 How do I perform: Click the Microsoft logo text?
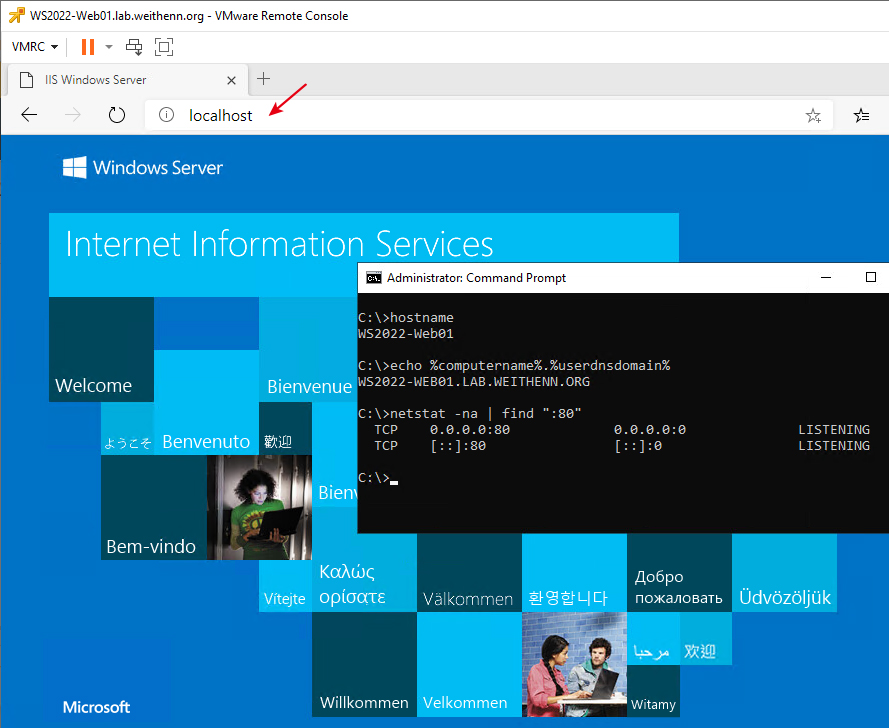(96, 707)
